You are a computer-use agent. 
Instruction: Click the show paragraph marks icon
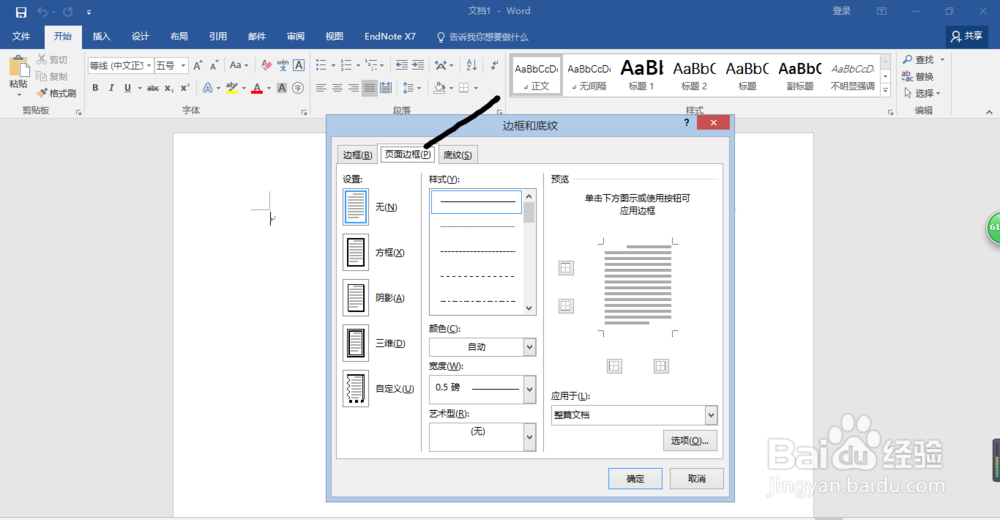click(494, 65)
